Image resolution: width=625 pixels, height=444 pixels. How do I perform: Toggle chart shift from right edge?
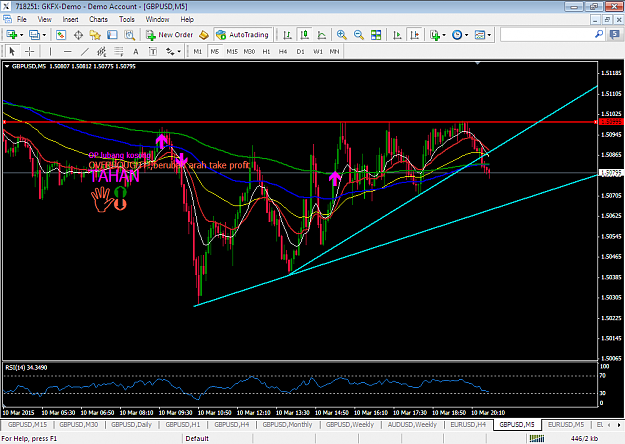[415, 35]
